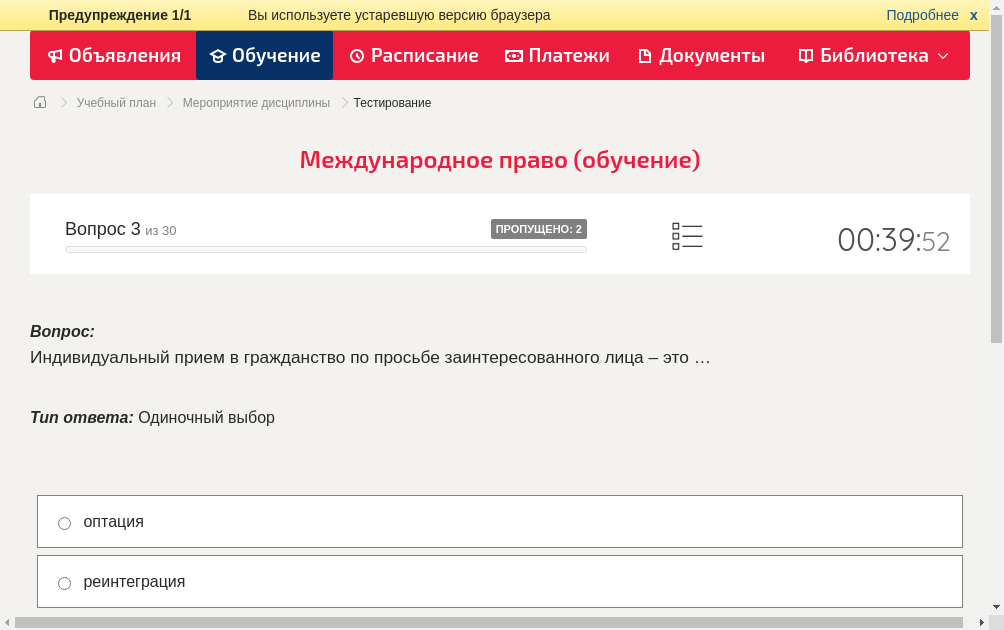Image resolution: width=1004 pixels, height=630 pixels.
Task: Open the question list navigator icon
Action: (x=687, y=235)
